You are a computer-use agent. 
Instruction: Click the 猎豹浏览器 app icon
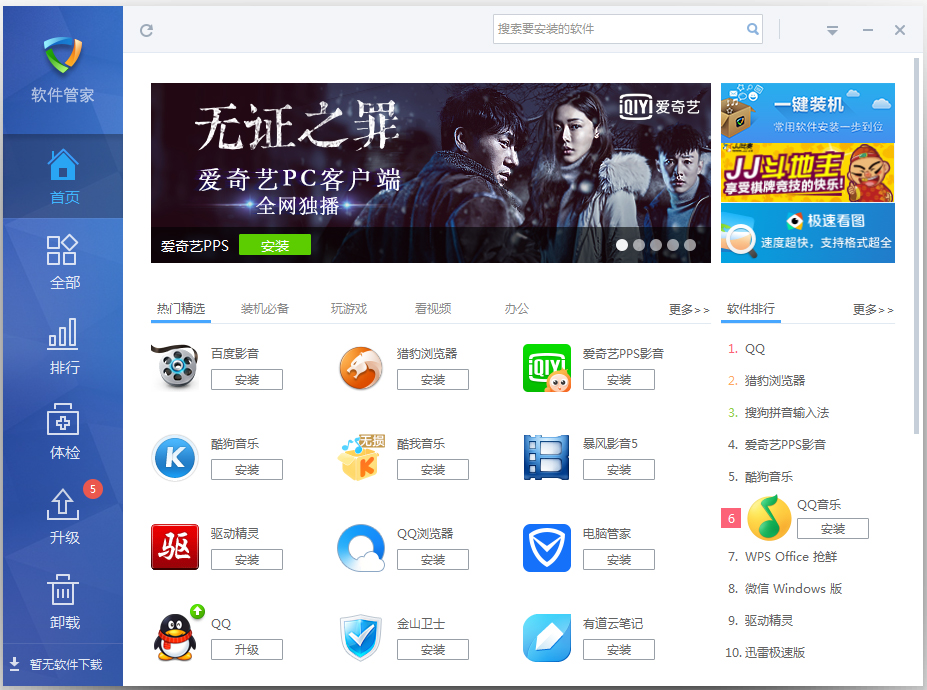(361, 368)
